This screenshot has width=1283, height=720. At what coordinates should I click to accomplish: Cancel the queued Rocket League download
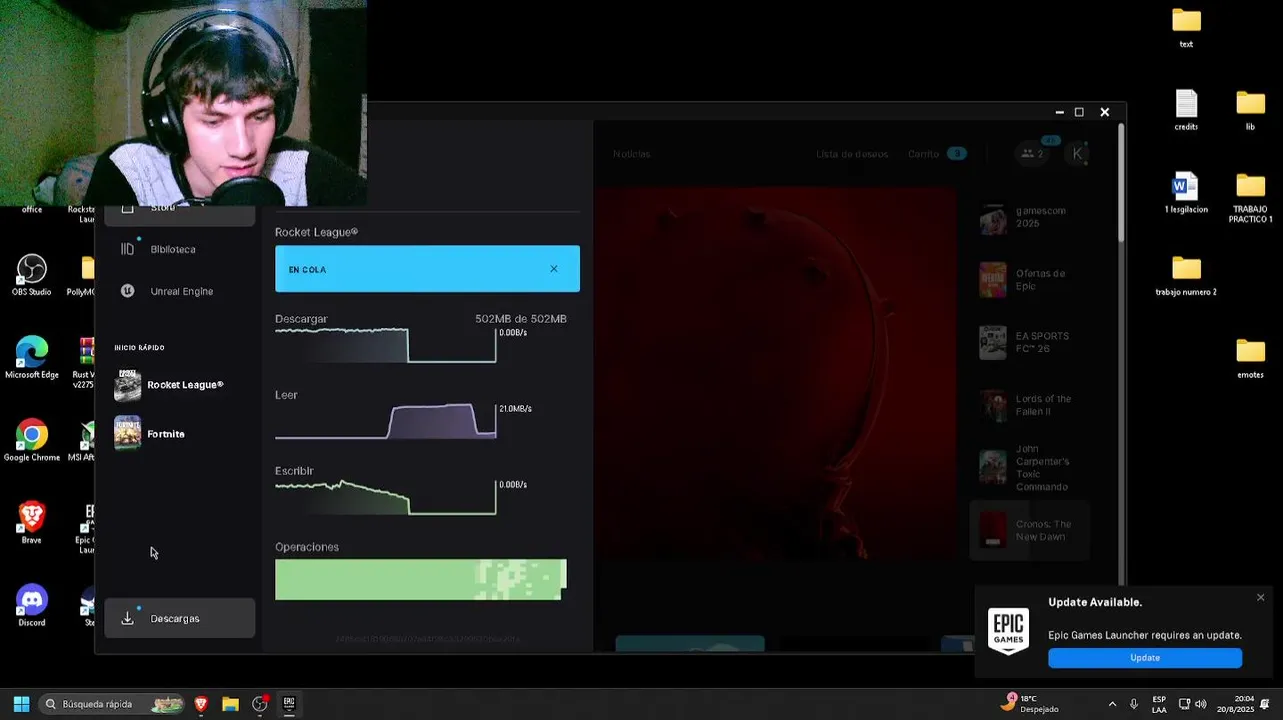(554, 269)
